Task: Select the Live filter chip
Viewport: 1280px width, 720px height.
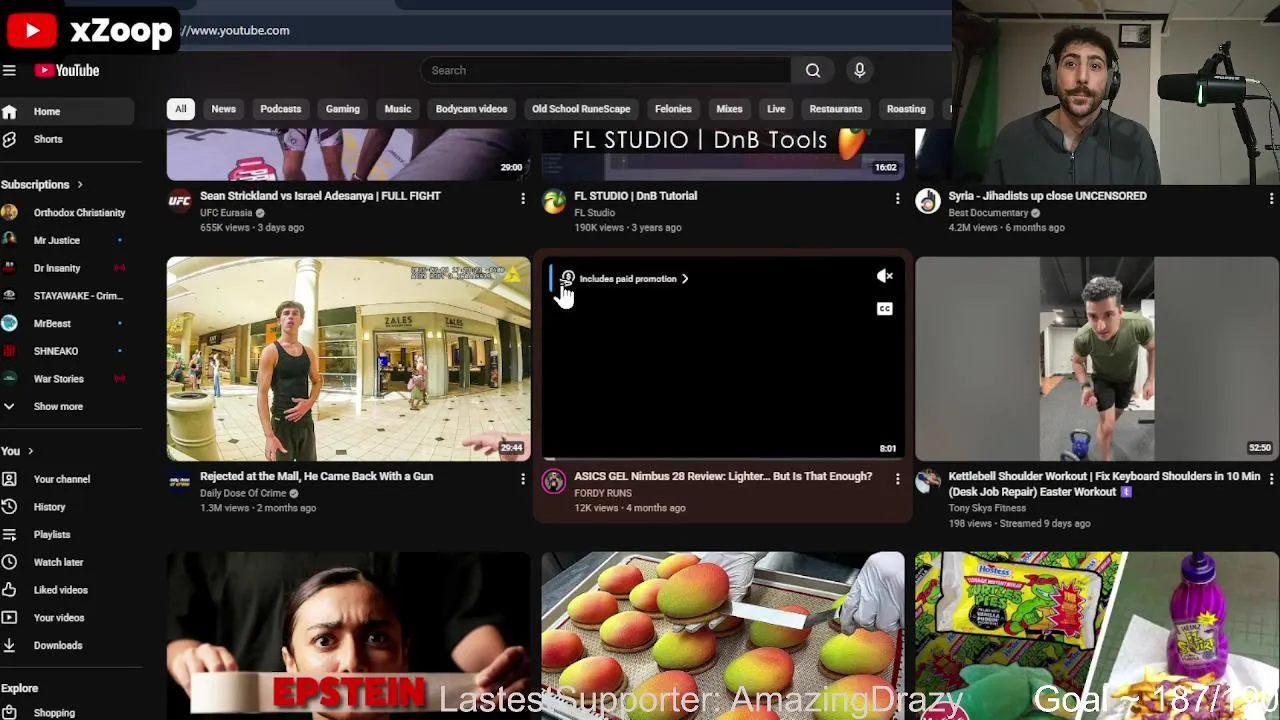Action: (776, 109)
